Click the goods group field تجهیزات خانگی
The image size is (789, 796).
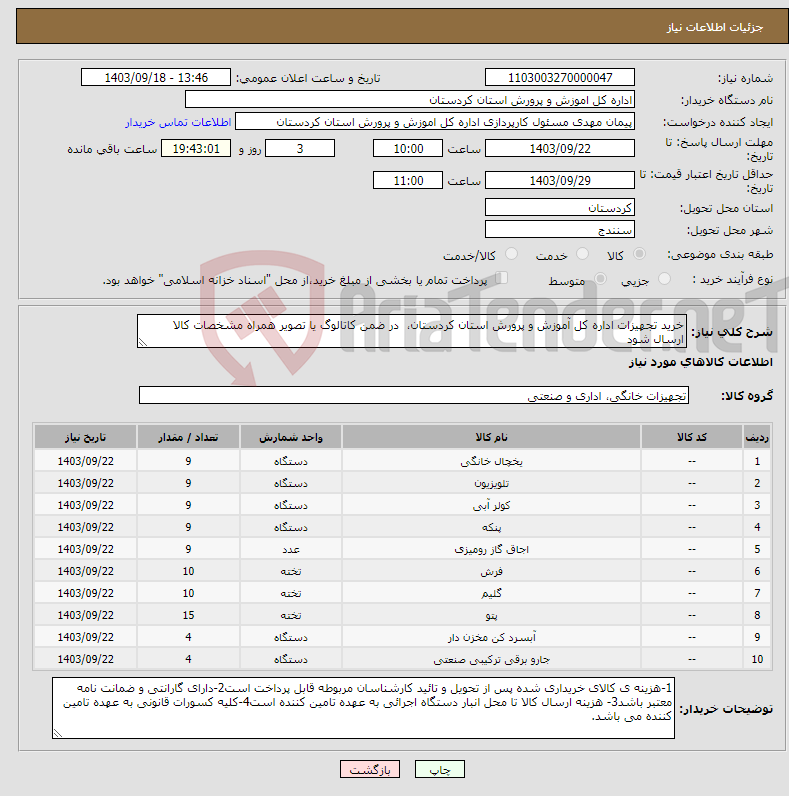click(414, 395)
